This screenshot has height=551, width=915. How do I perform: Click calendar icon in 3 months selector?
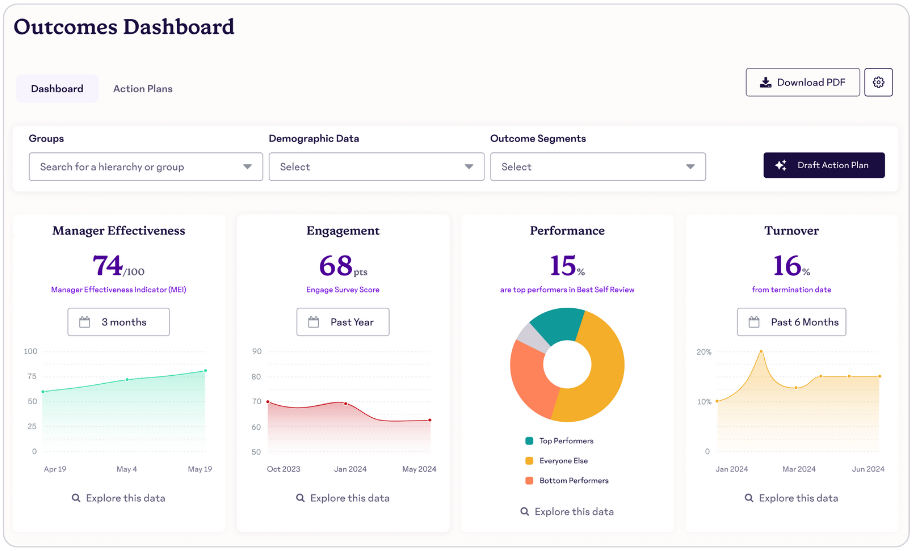pos(85,322)
